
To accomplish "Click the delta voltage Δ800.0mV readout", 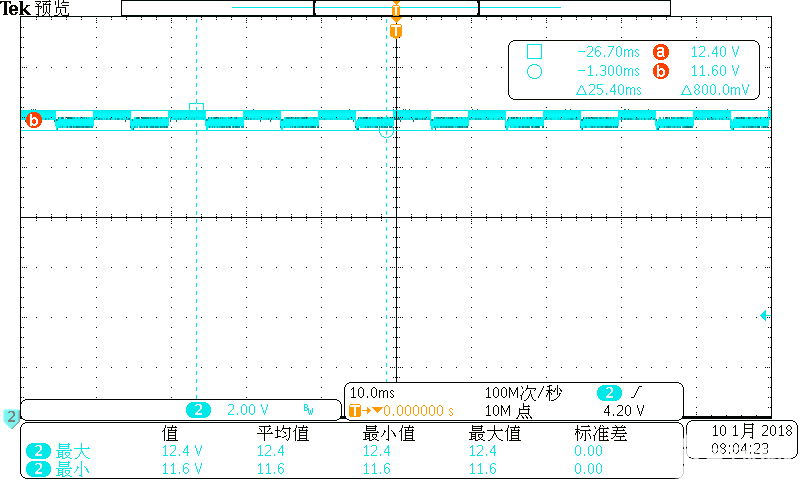I will [x=715, y=90].
